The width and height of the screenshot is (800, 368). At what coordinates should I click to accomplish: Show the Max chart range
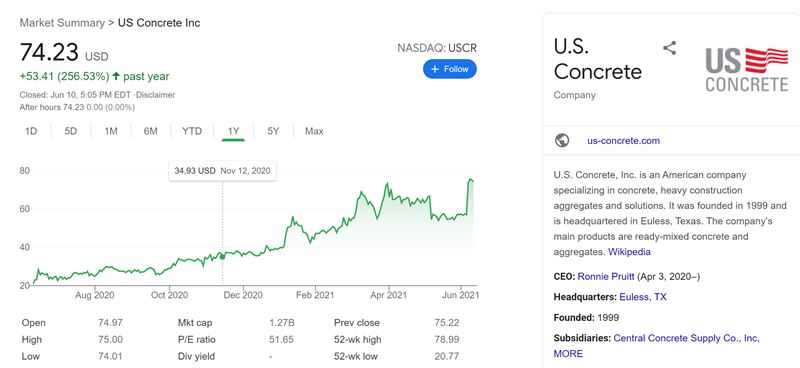[314, 131]
